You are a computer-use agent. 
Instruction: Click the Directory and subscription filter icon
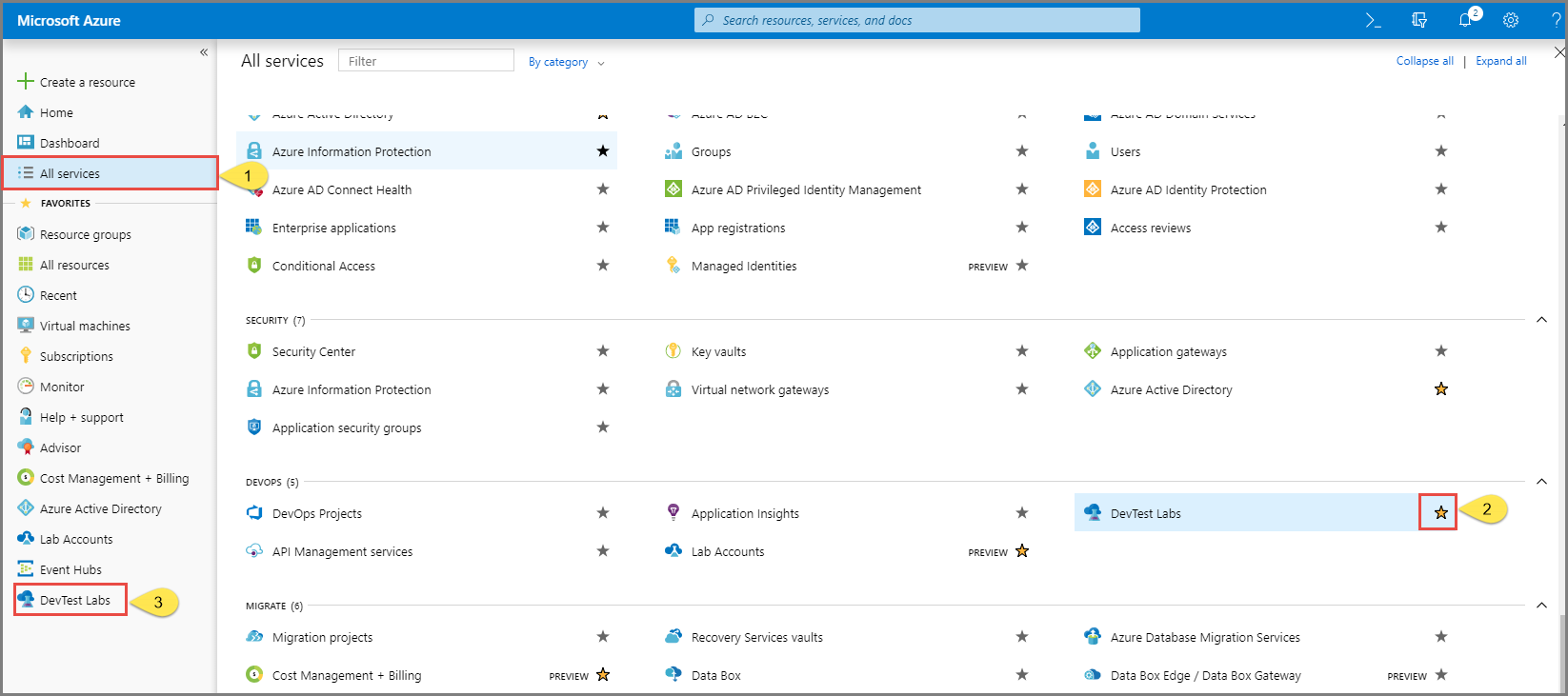click(1419, 20)
